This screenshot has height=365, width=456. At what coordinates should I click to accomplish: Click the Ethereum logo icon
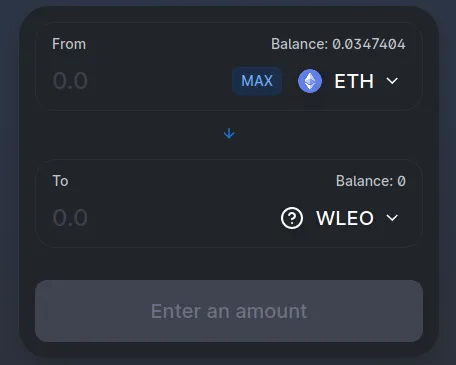pos(310,81)
